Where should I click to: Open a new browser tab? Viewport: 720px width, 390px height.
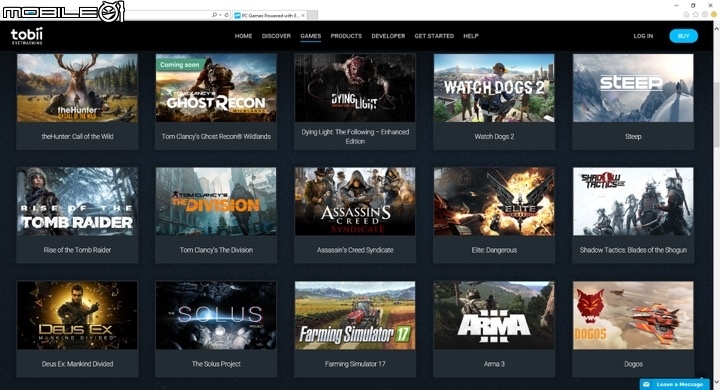[312, 16]
